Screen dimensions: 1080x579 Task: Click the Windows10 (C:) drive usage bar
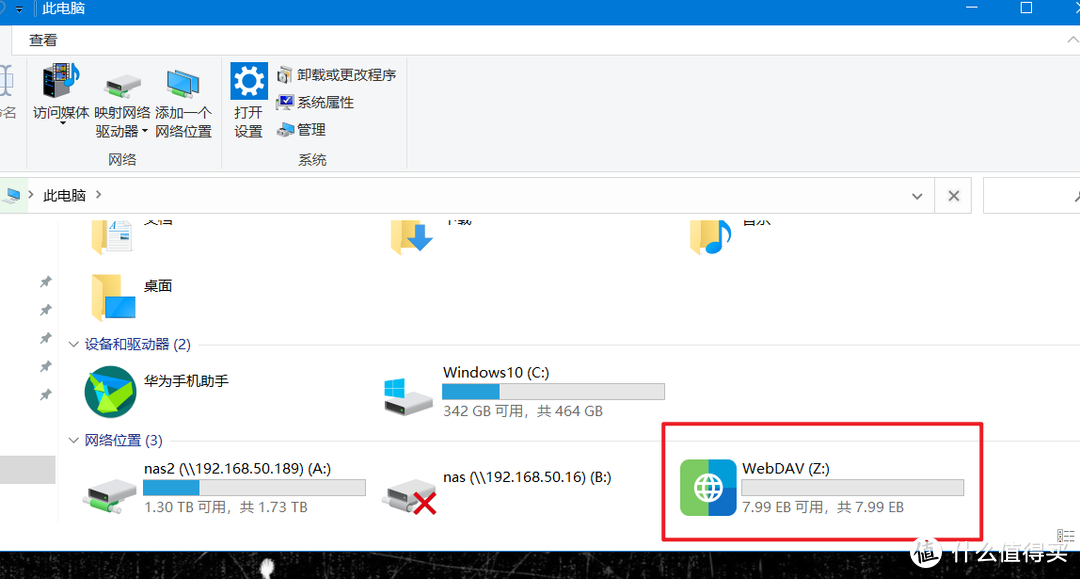click(x=553, y=392)
